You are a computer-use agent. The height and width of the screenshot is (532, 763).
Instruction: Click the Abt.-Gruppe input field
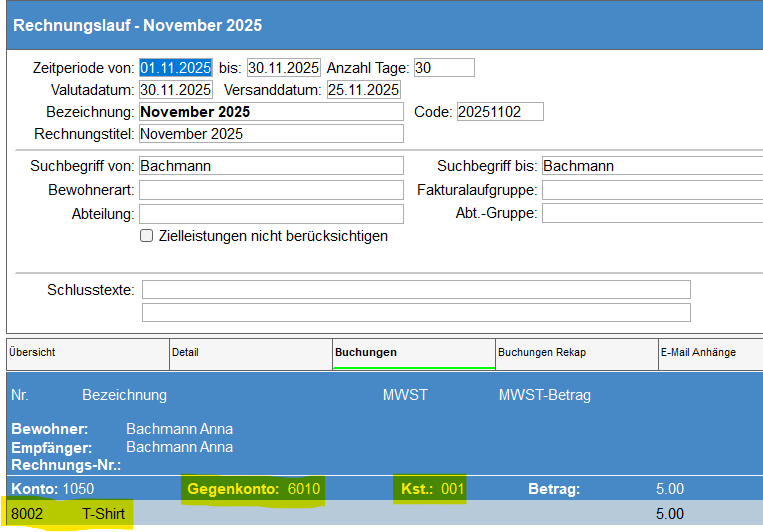coord(650,213)
